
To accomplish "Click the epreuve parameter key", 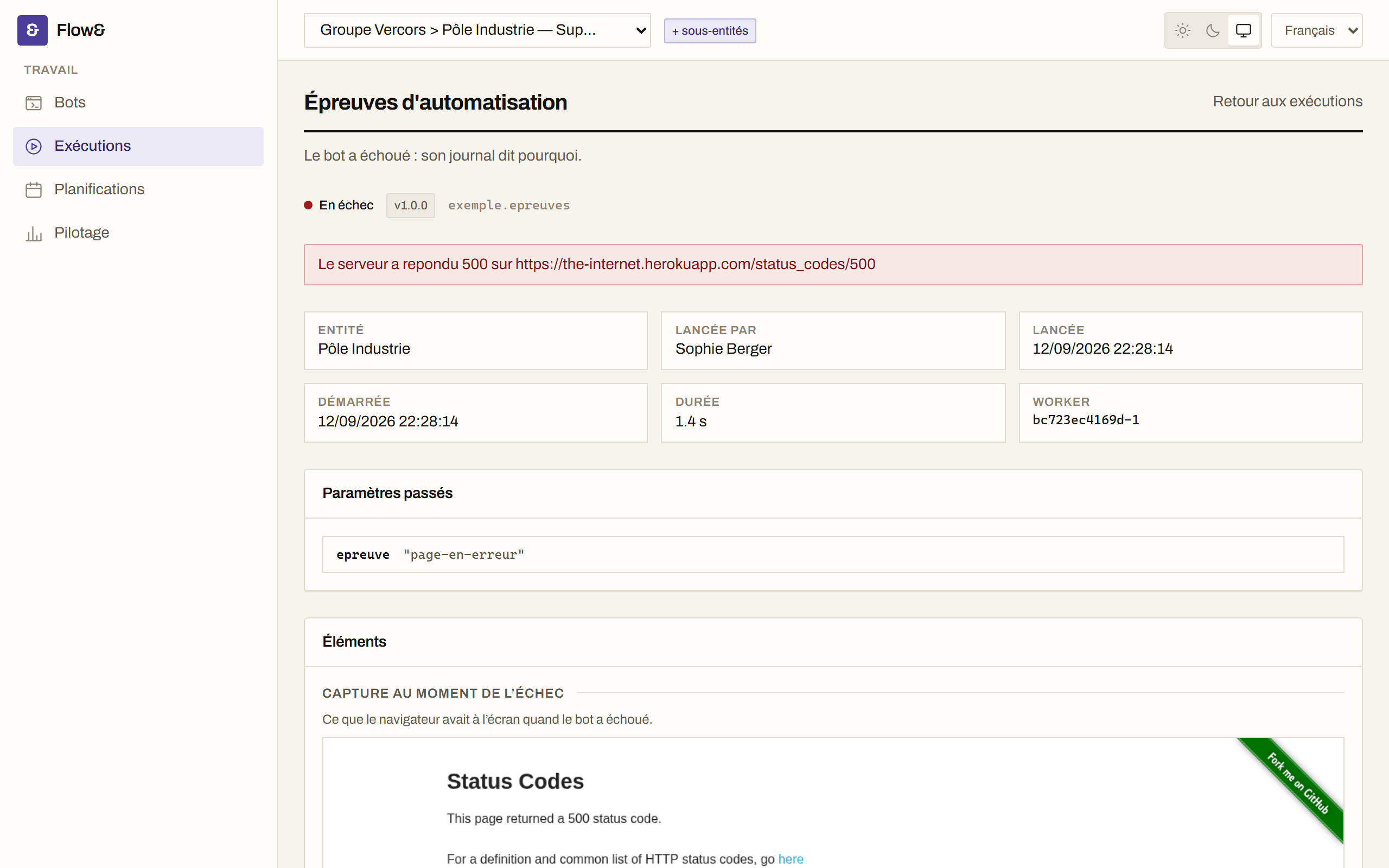I will click(x=363, y=555).
